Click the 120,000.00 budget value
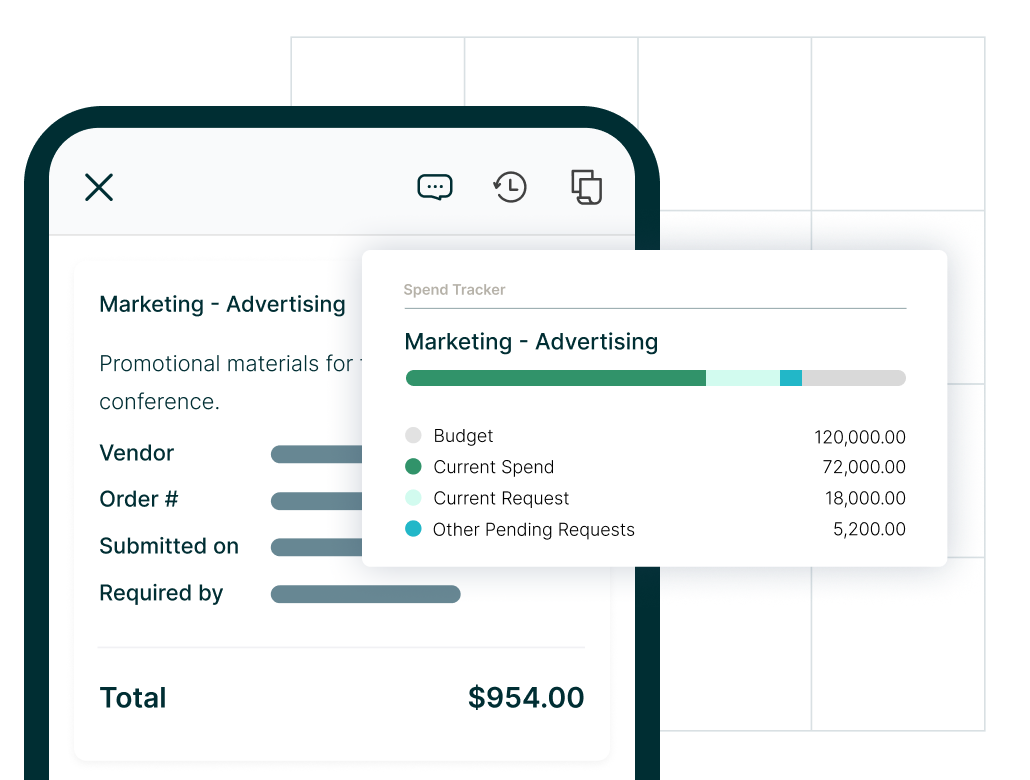Viewport: 1030px width, 780px height. [x=860, y=437]
